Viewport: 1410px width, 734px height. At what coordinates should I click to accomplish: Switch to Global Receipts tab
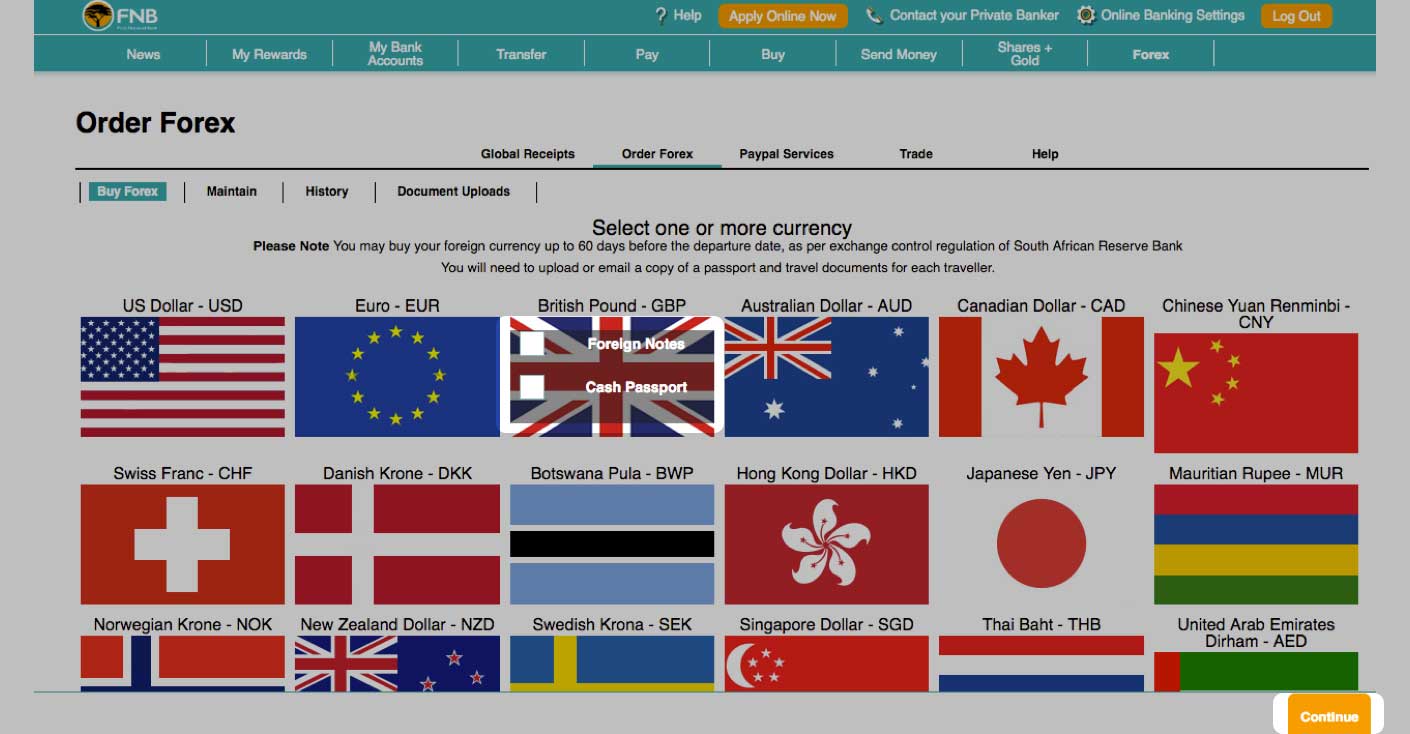[x=528, y=154]
